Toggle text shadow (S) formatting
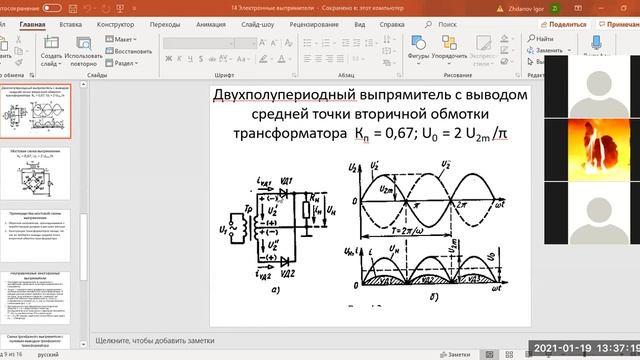Image resolution: width=640 pixels, height=360 pixels. point(201,59)
